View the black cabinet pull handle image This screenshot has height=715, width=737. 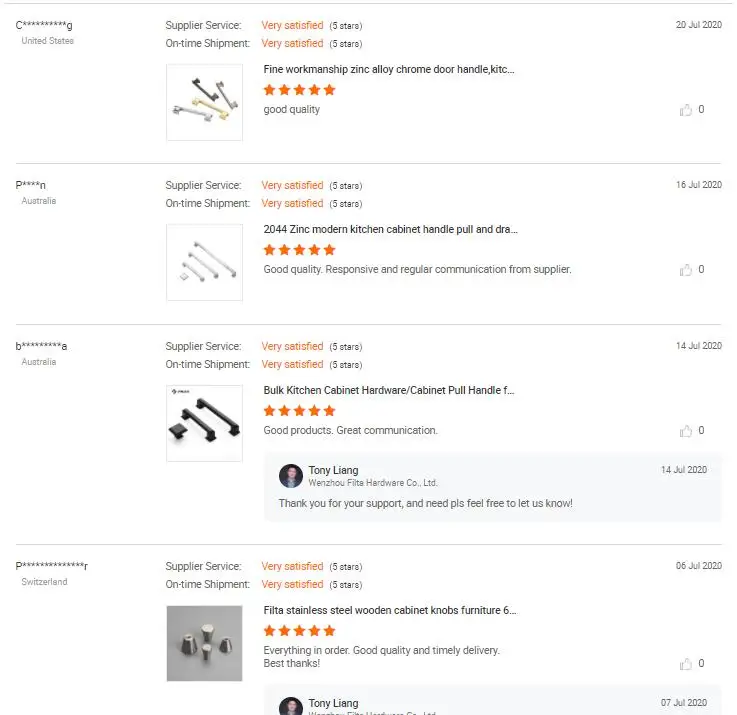point(204,423)
